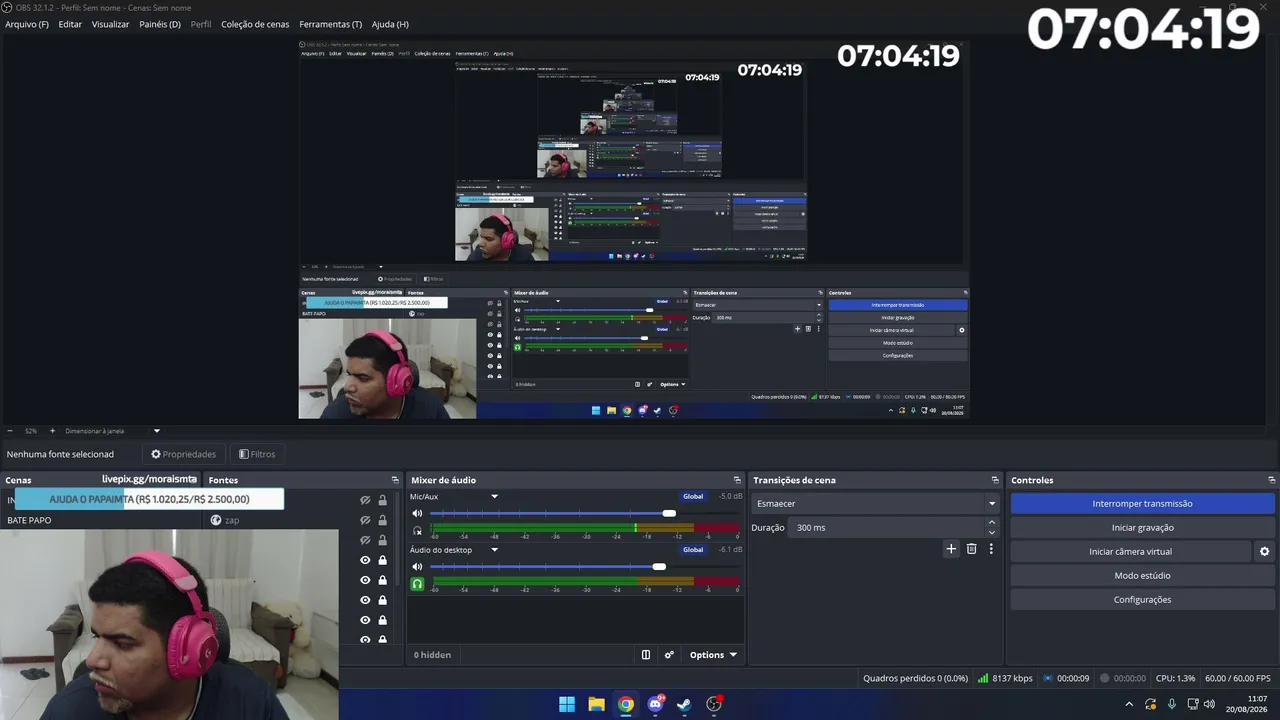
Task: Click the Propriedades button
Action: pos(183,454)
